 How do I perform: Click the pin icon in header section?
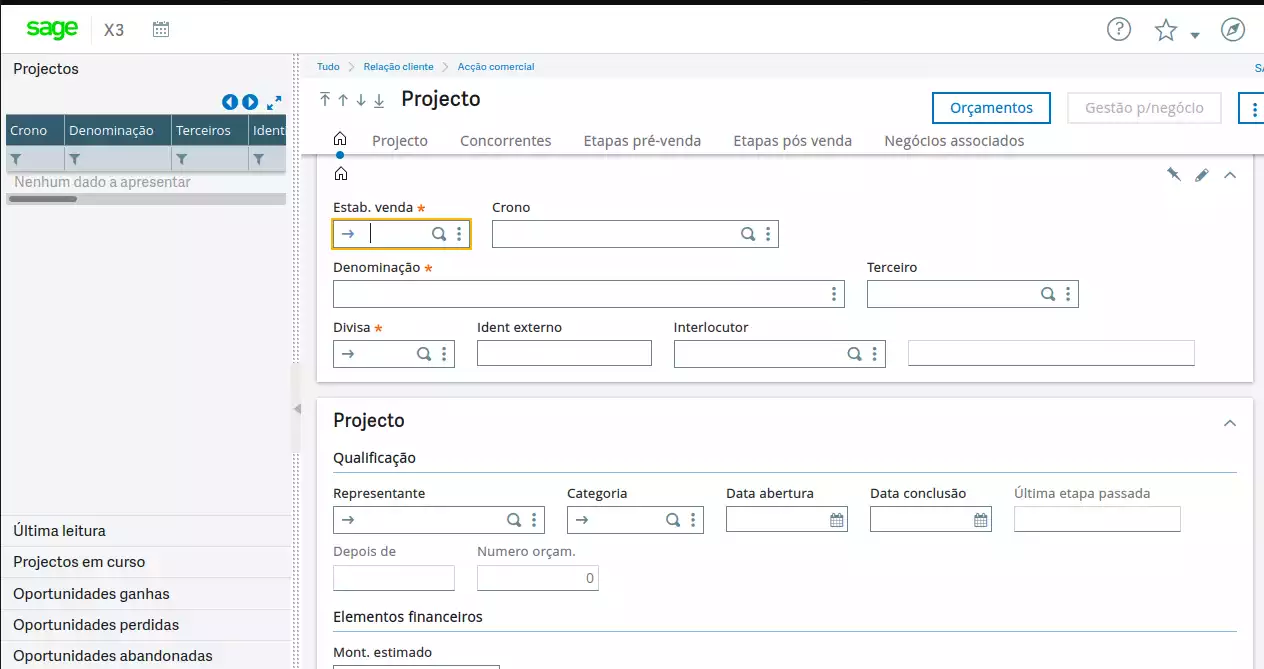(1174, 175)
